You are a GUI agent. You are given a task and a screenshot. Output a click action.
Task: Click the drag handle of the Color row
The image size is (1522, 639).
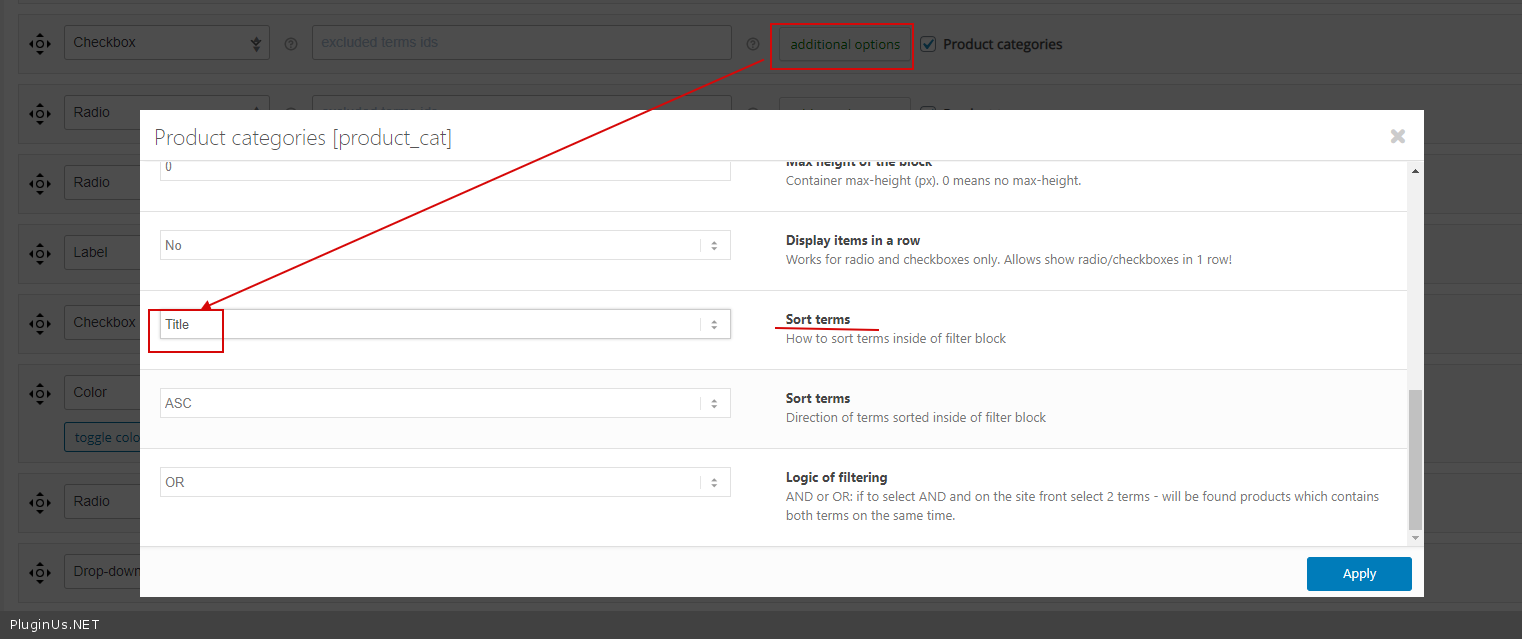39,393
